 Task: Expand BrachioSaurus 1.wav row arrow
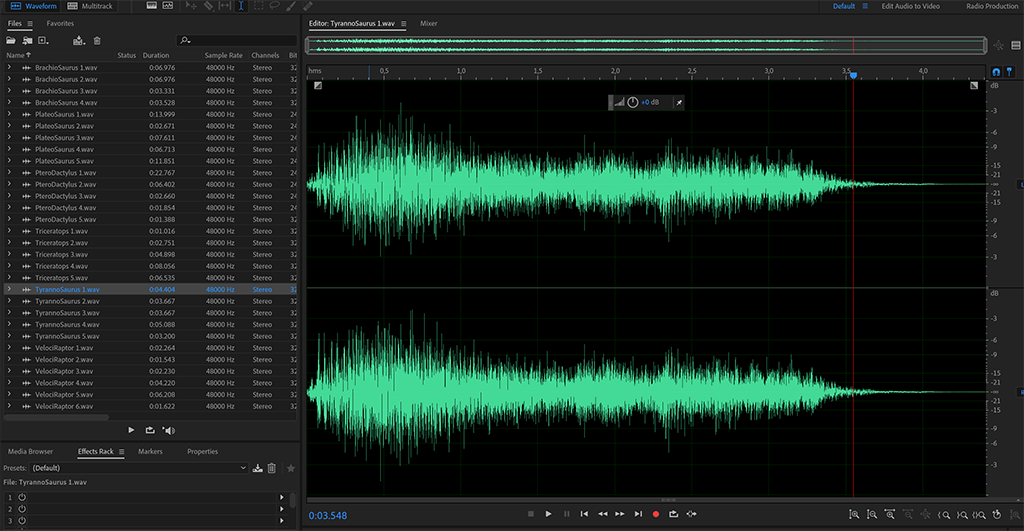coord(9,67)
